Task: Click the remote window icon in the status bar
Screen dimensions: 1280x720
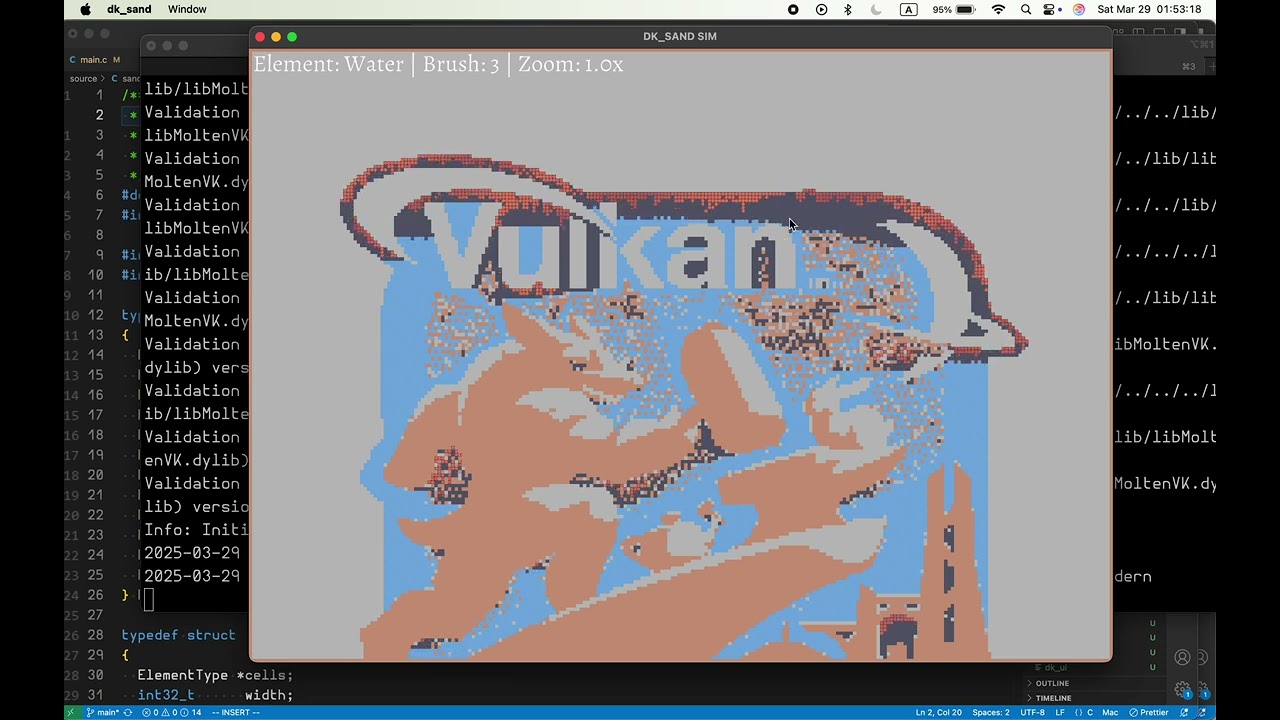Action: (x=70, y=712)
